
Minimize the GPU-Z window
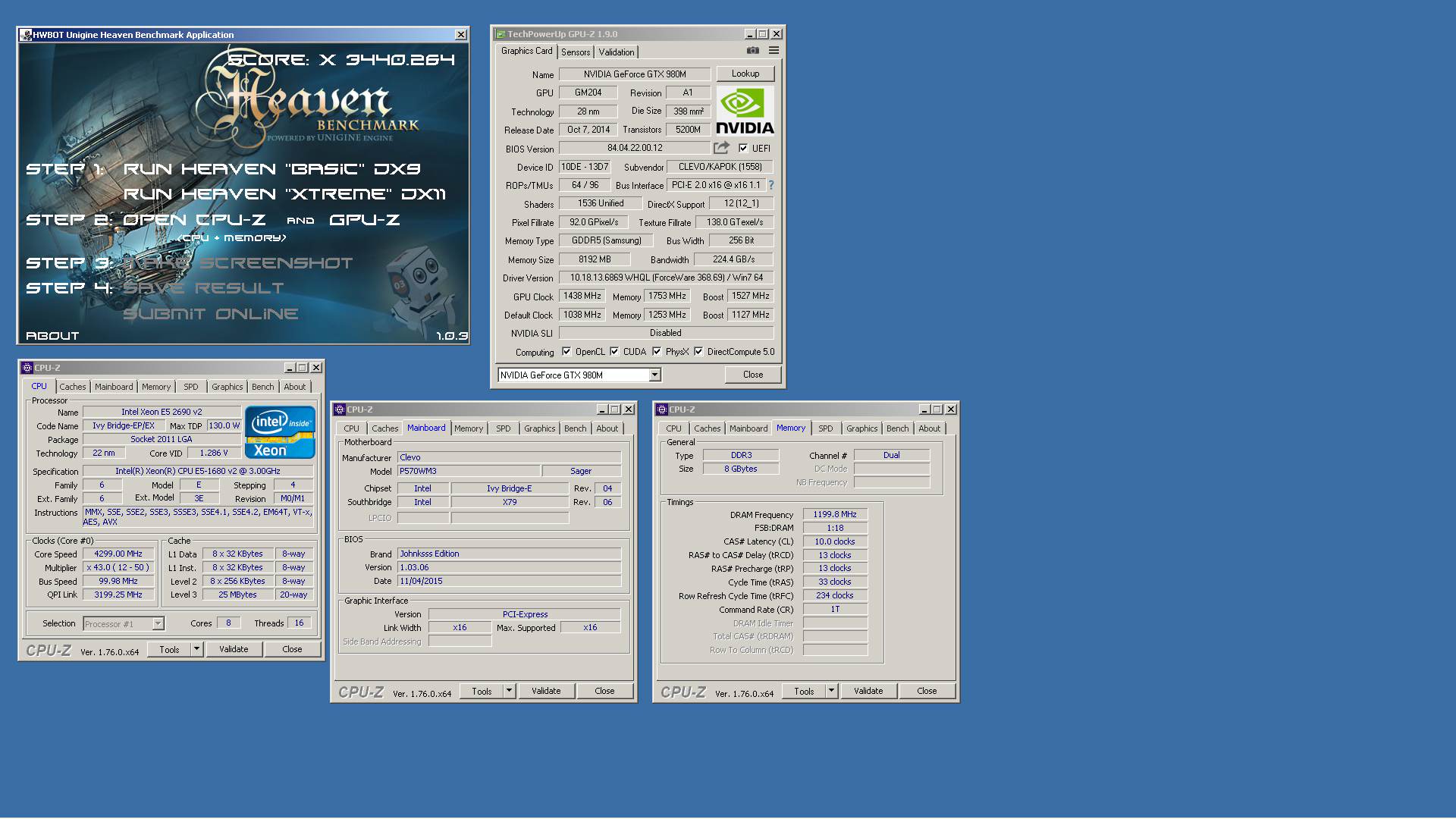pyautogui.click(x=749, y=34)
